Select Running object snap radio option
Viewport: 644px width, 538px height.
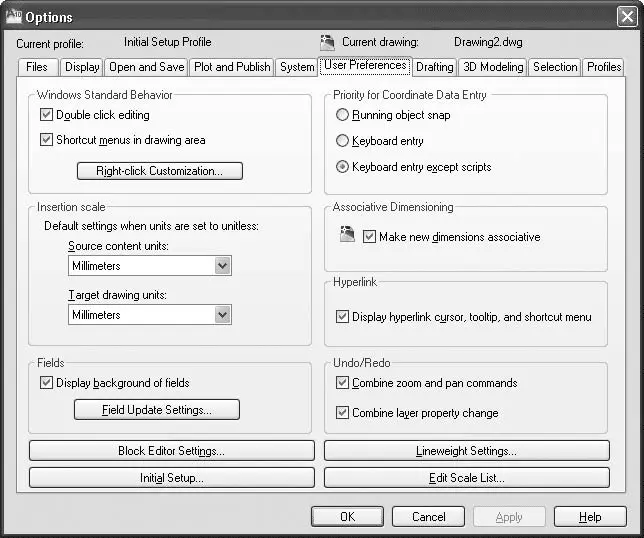click(x=343, y=115)
